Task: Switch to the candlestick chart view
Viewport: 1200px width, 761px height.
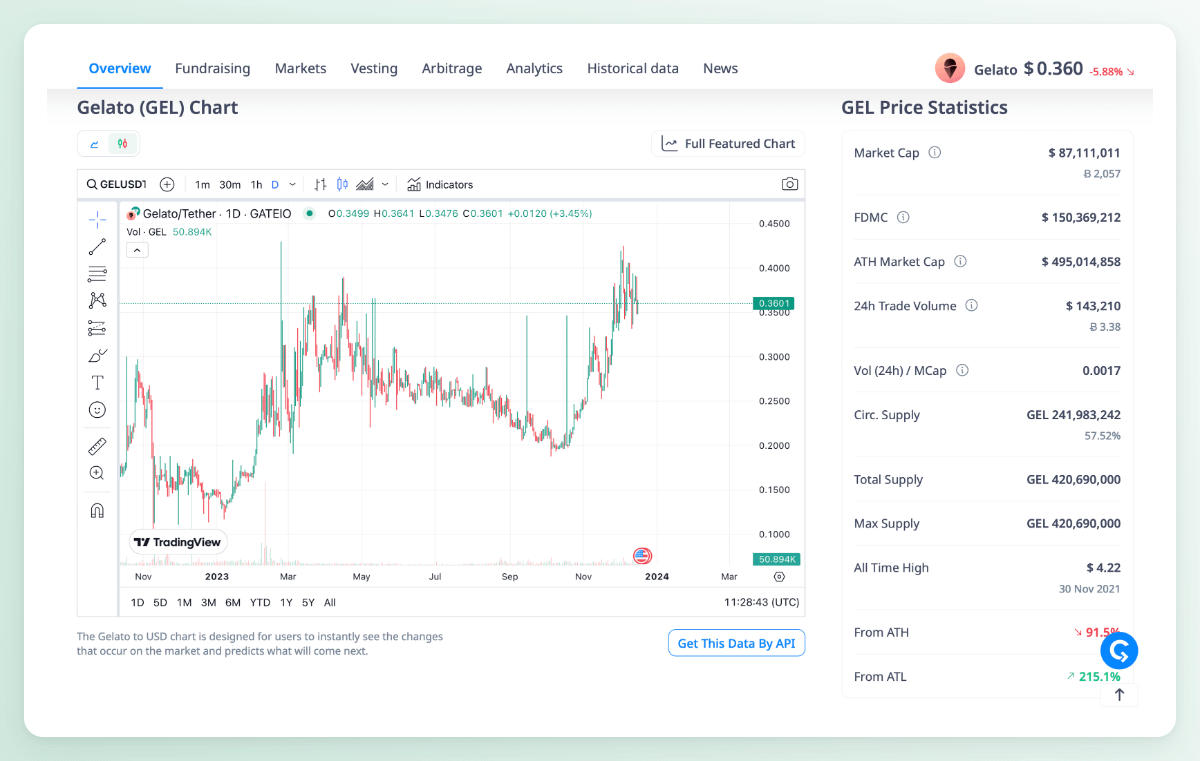Action: pos(122,144)
